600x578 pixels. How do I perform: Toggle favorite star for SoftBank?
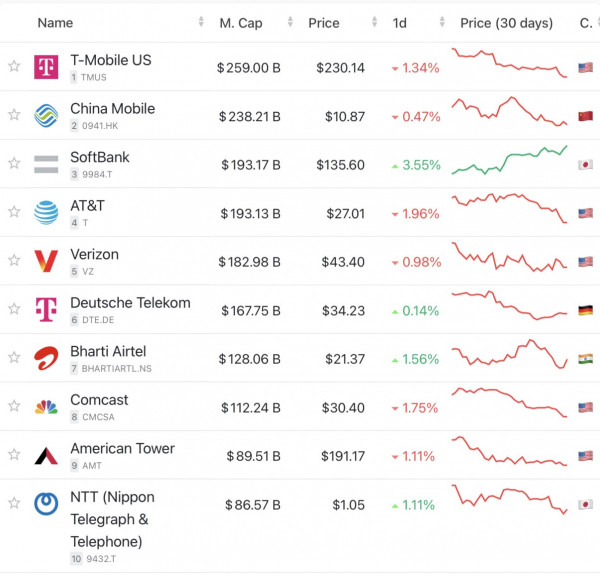[14, 164]
